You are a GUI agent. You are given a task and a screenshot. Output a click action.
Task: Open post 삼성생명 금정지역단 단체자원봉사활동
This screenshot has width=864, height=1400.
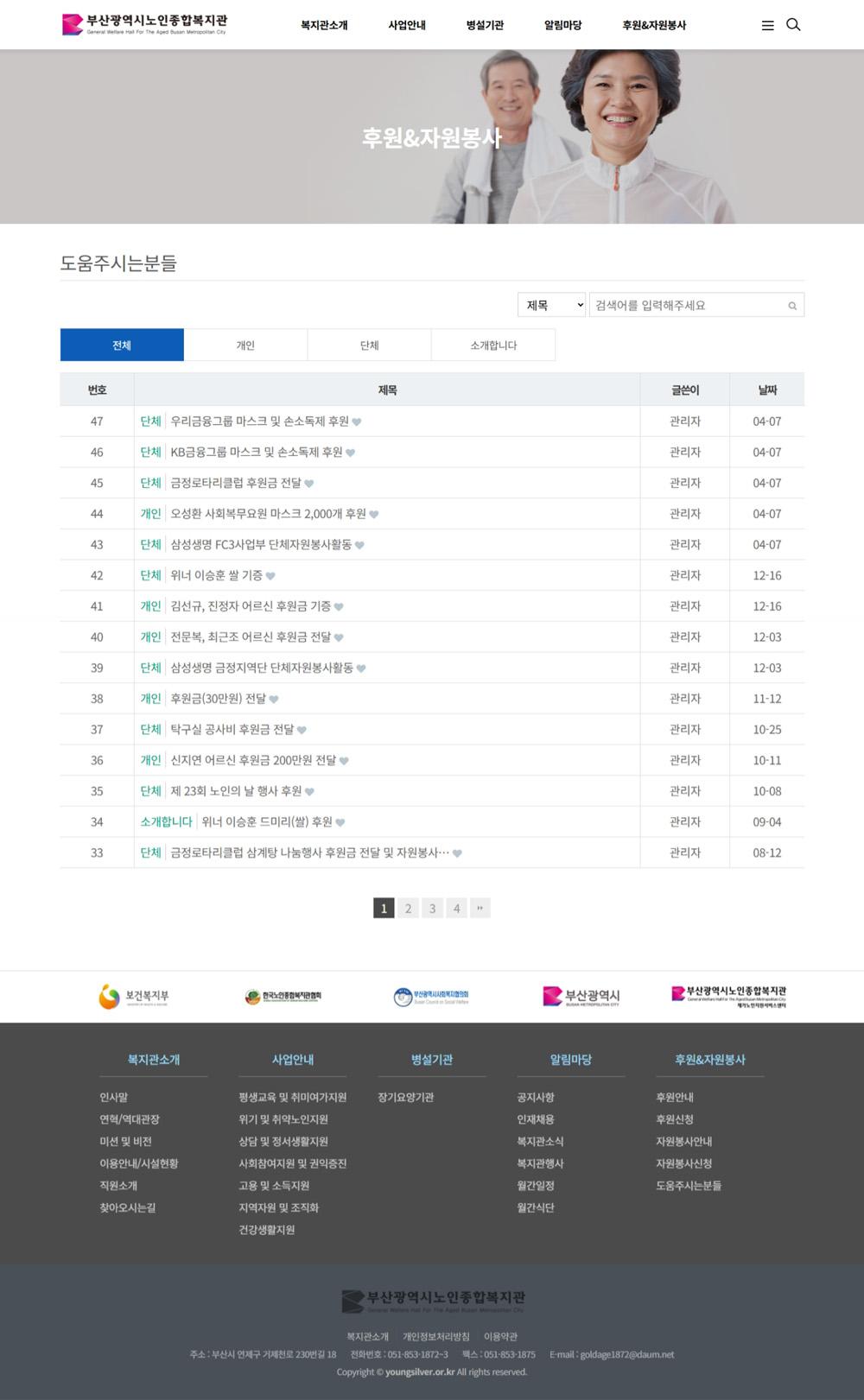point(262,668)
